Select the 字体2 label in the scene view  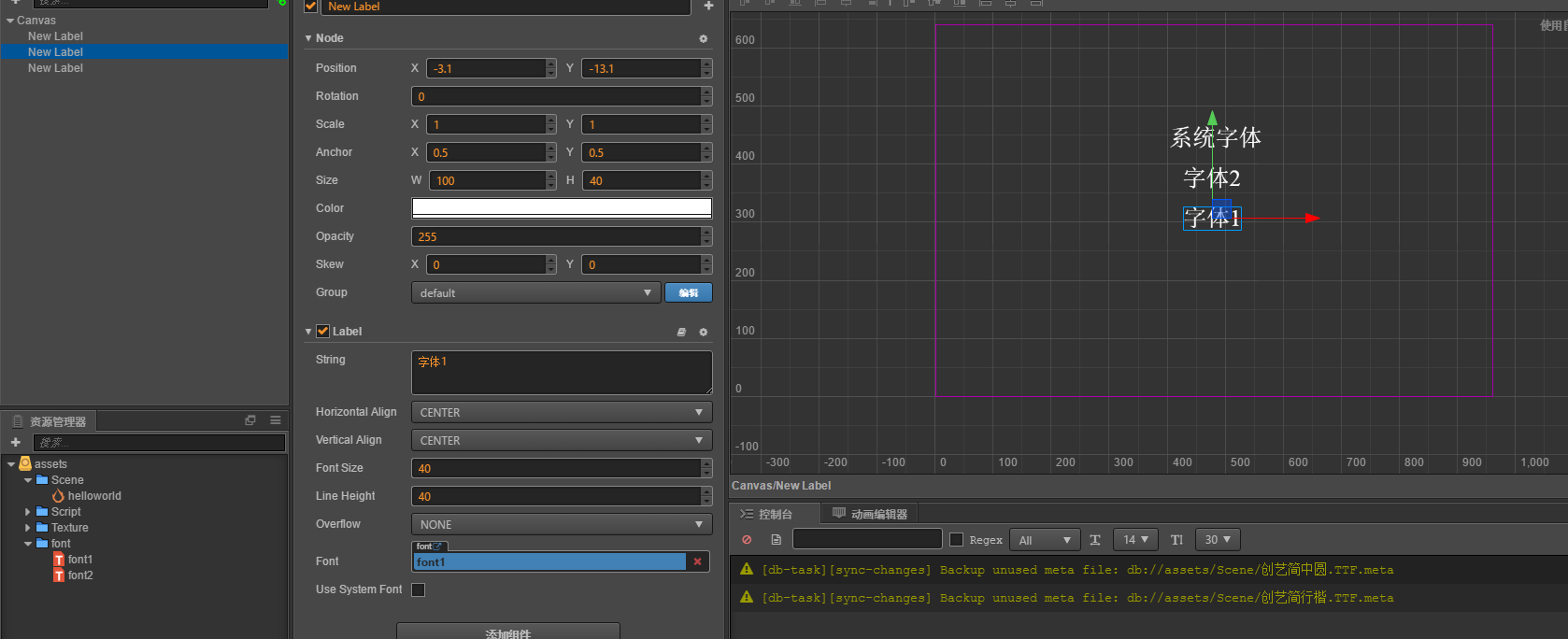[1212, 178]
